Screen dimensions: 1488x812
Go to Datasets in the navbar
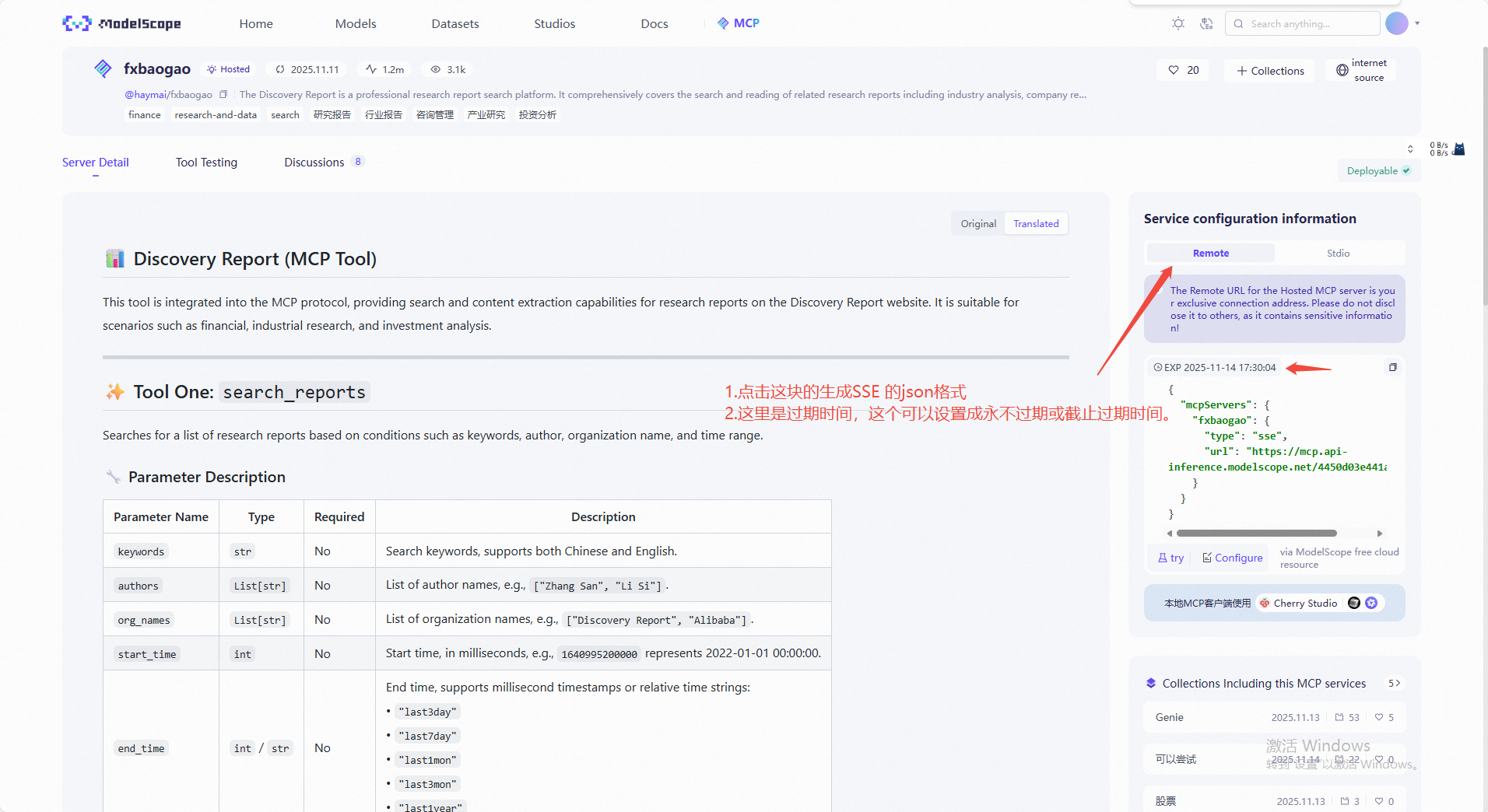point(455,23)
